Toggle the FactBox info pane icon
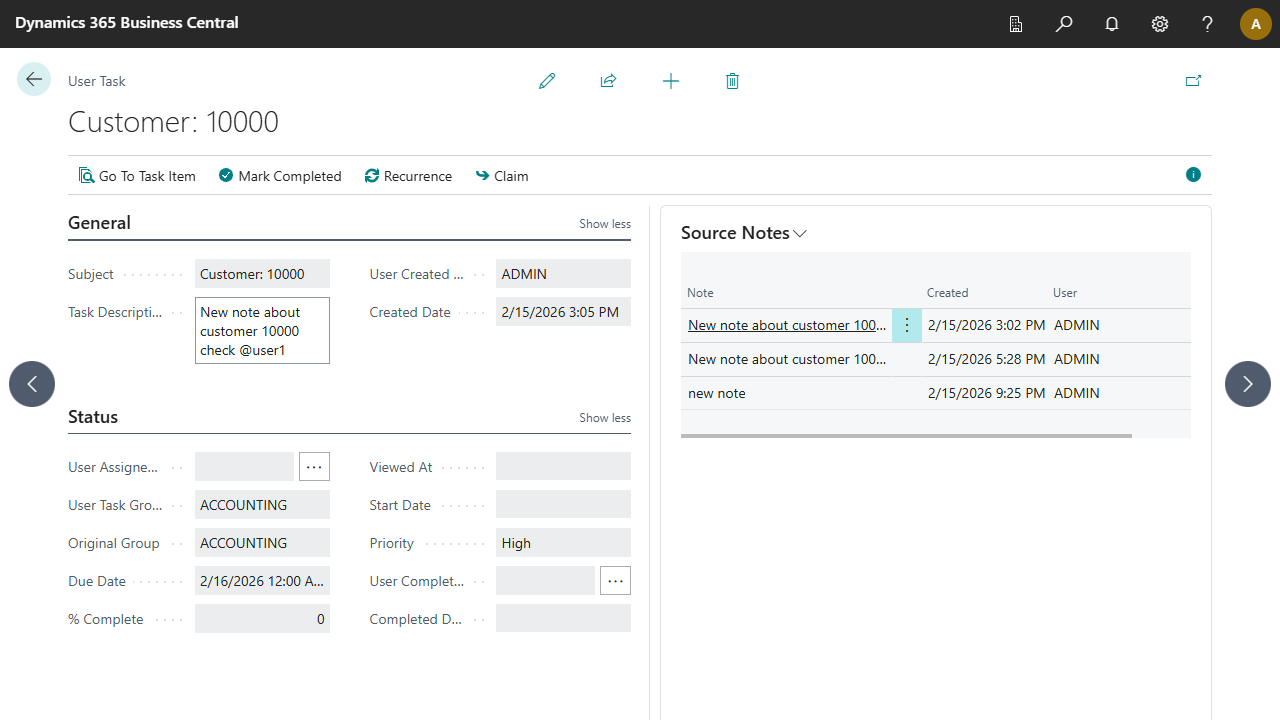The width and height of the screenshot is (1280, 720). coord(1193,175)
